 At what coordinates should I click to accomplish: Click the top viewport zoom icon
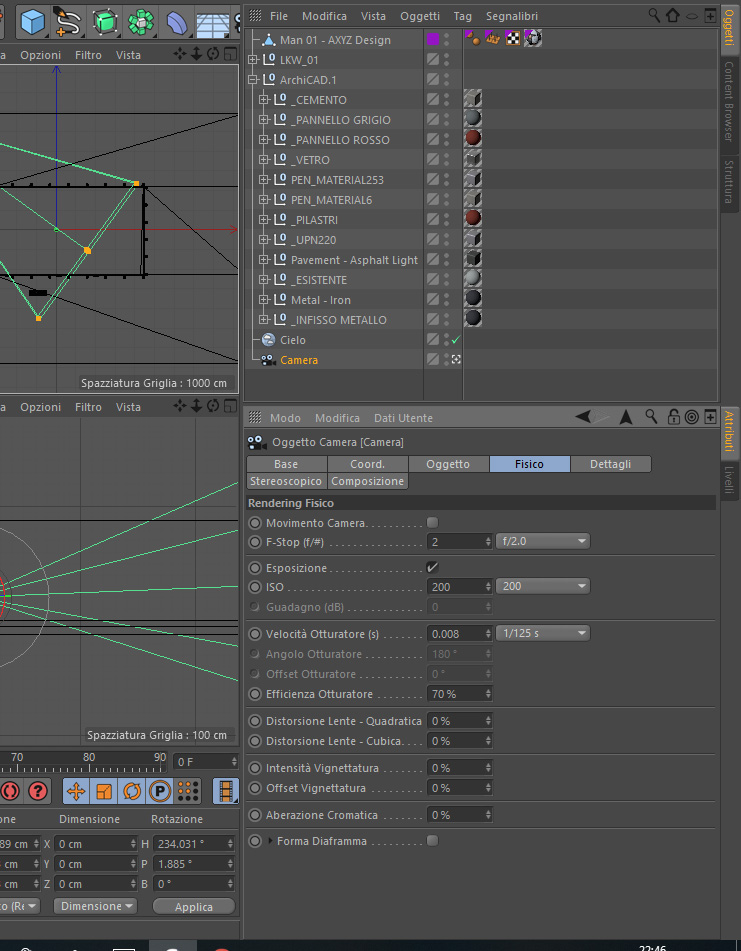pos(196,54)
